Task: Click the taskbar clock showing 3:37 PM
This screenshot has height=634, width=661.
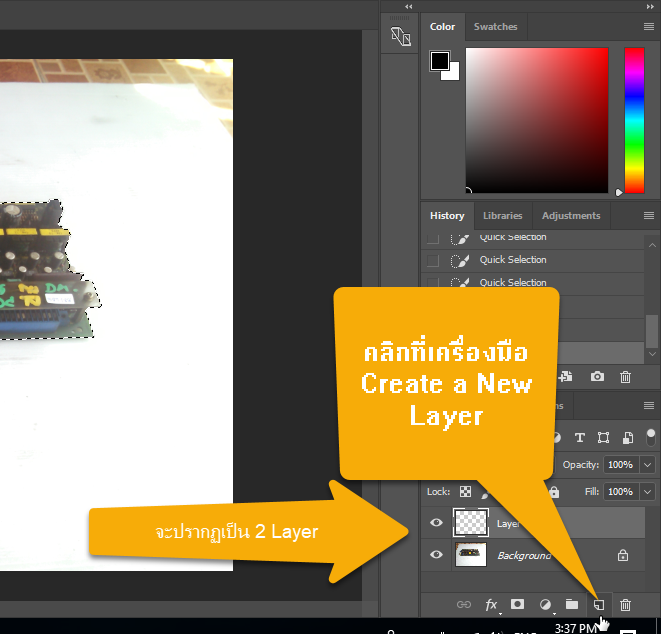Action: [x=575, y=628]
